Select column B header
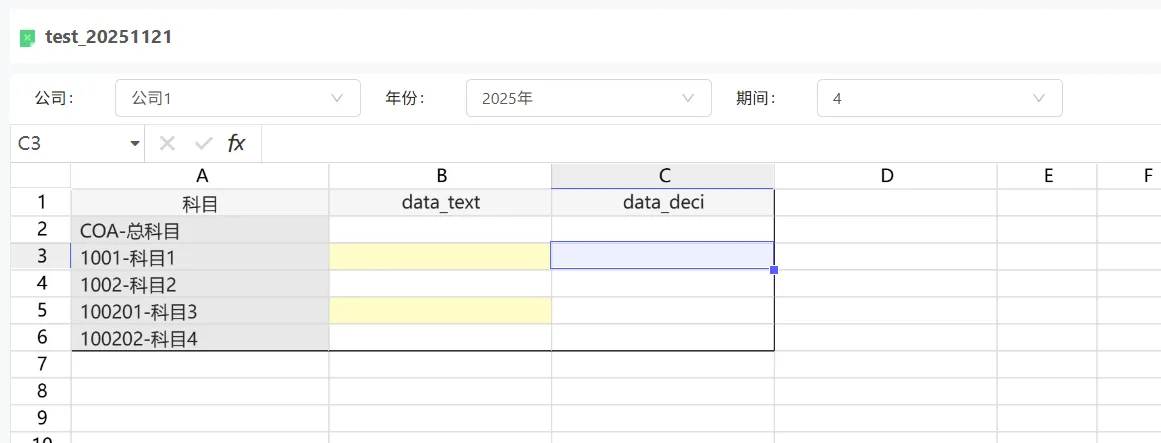Image resolution: width=1161 pixels, height=443 pixels. pyautogui.click(x=440, y=176)
